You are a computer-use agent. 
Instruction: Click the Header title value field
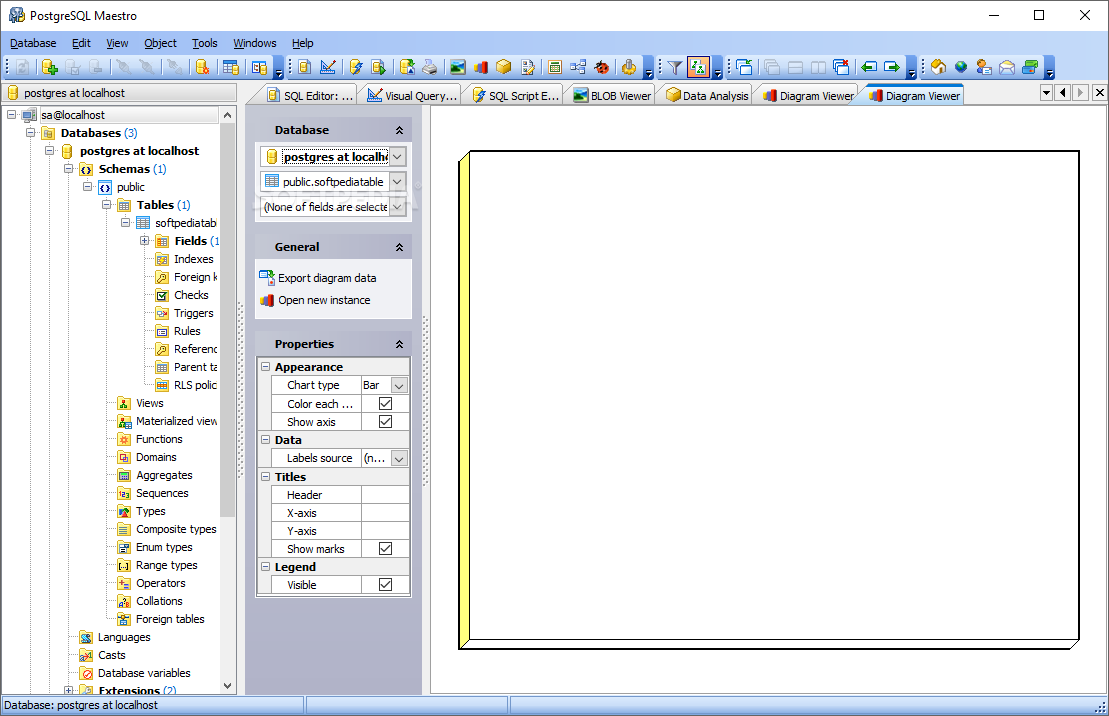(385, 495)
